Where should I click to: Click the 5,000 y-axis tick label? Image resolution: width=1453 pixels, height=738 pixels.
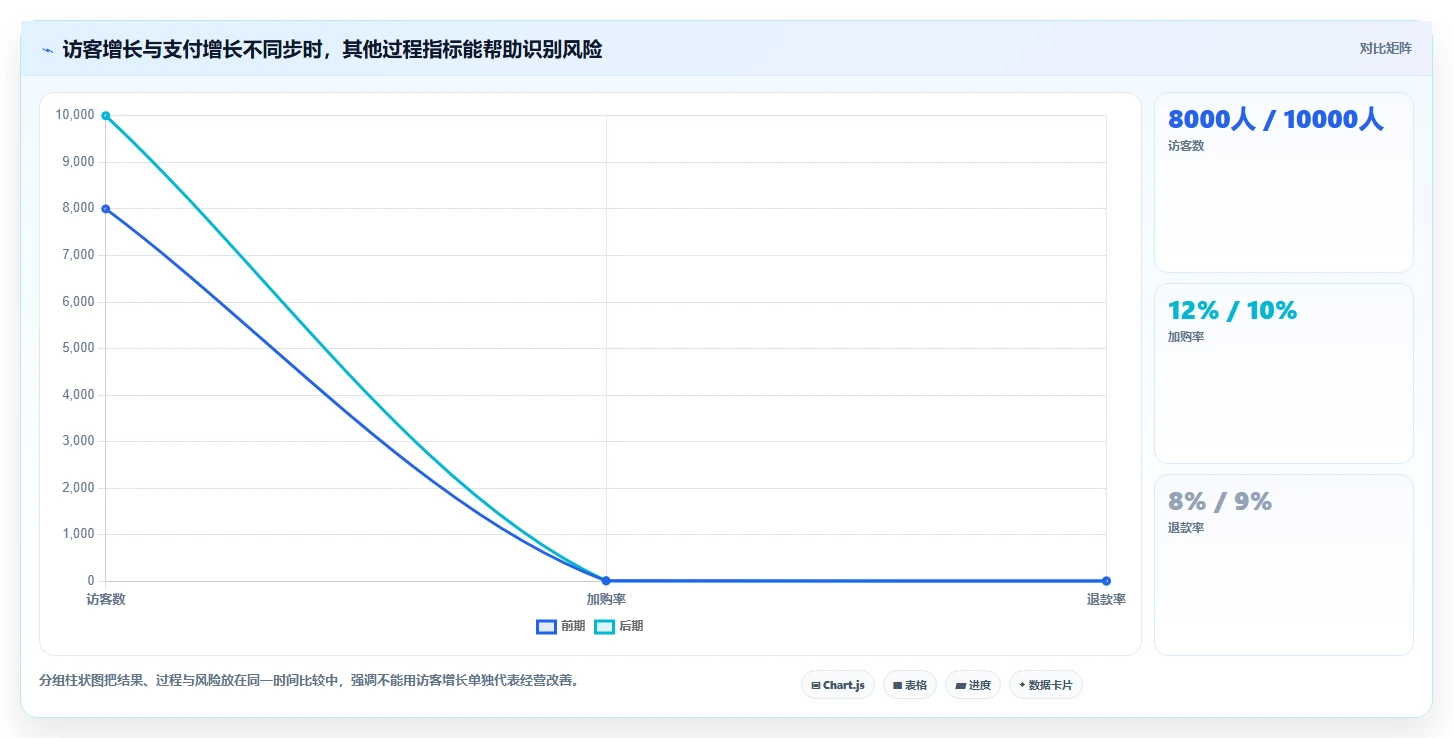(78, 348)
